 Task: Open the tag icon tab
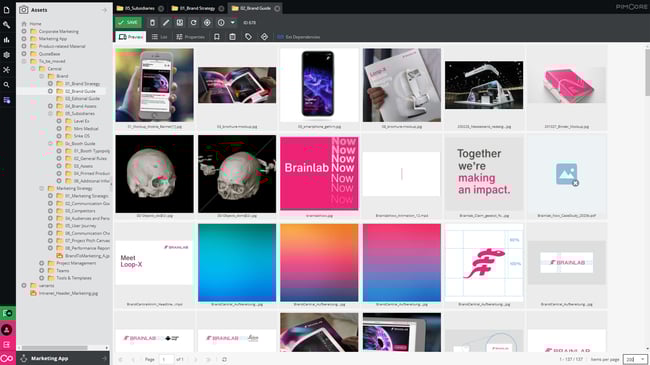pyautogui.click(x=248, y=37)
